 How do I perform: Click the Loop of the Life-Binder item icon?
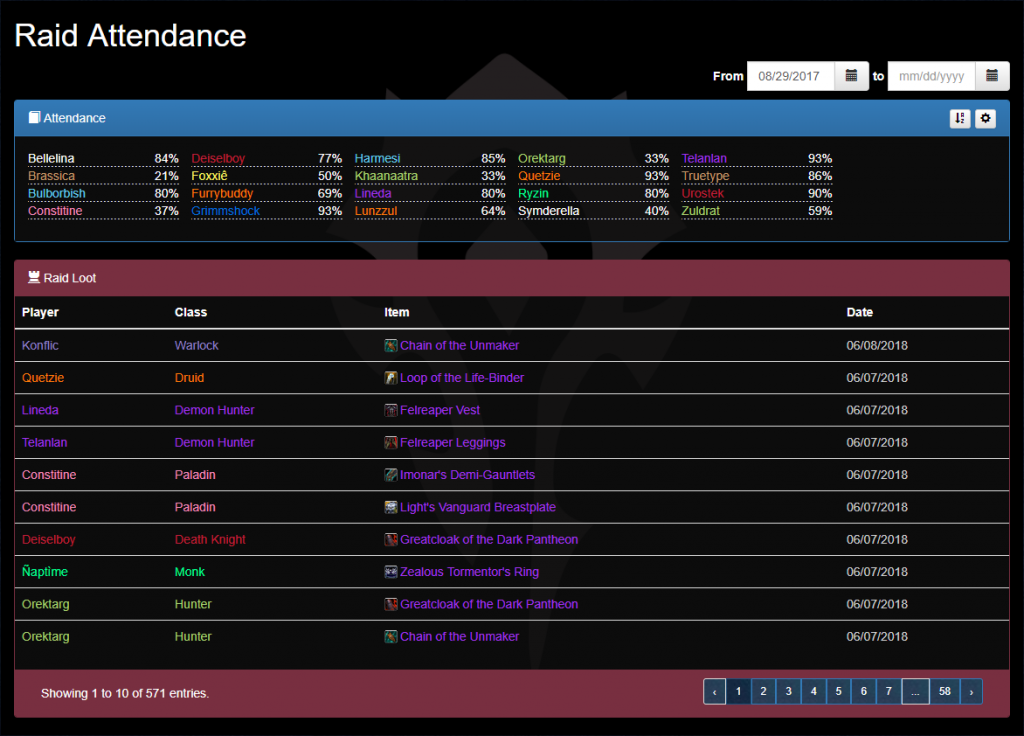click(x=388, y=378)
